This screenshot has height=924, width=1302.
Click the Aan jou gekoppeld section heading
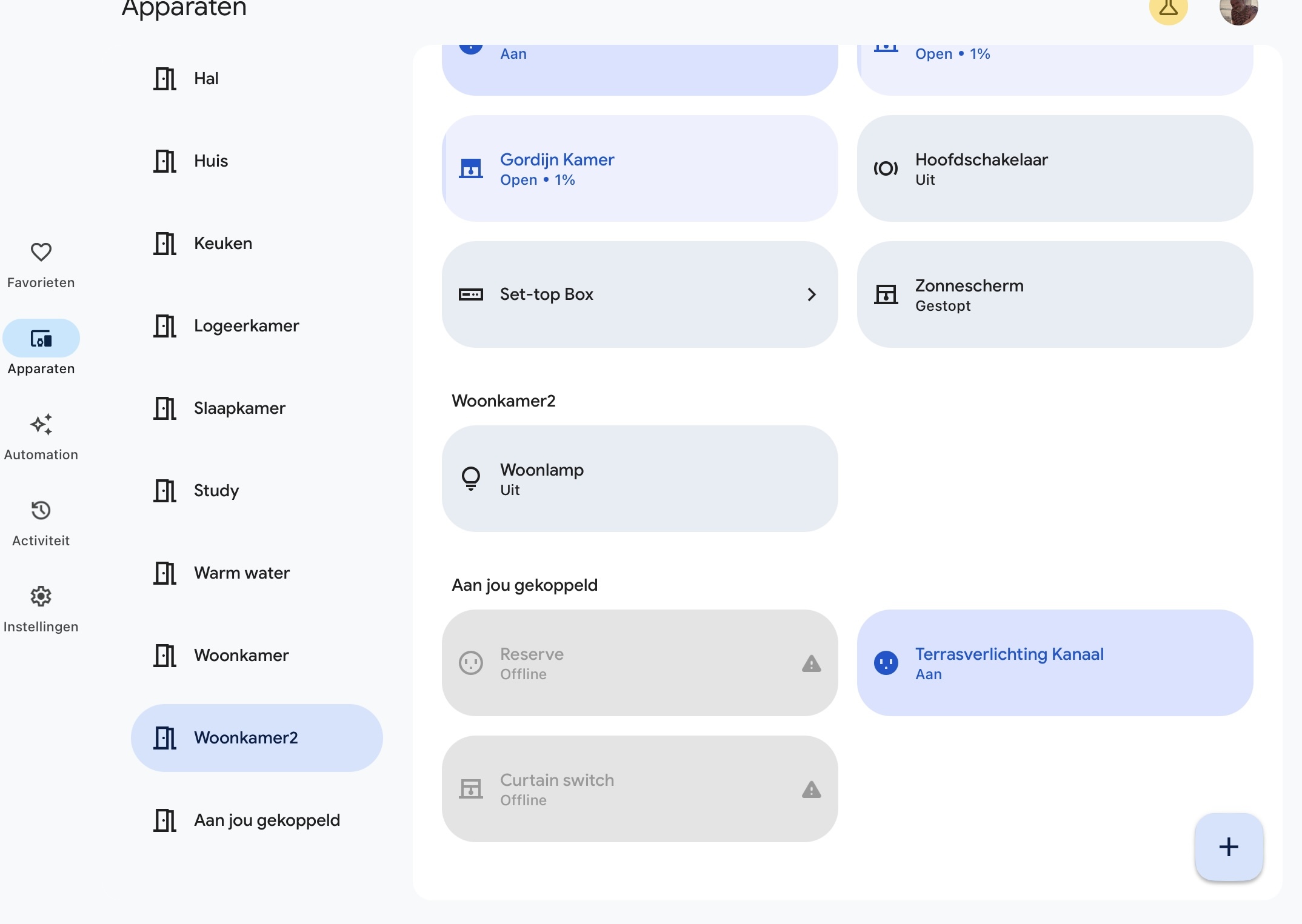coord(525,585)
